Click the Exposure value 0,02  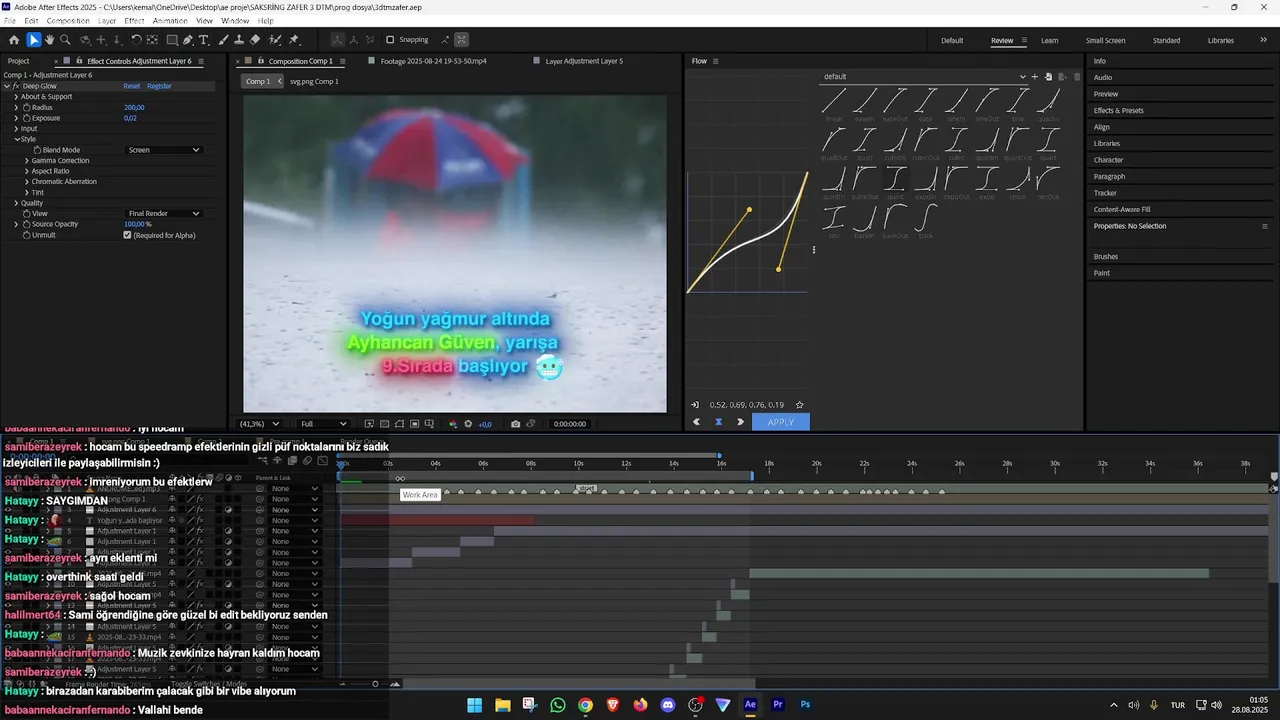130,118
